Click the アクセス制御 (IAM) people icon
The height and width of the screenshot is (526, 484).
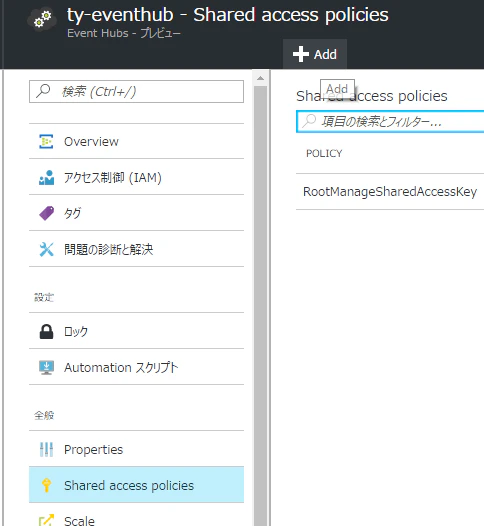(46, 177)
